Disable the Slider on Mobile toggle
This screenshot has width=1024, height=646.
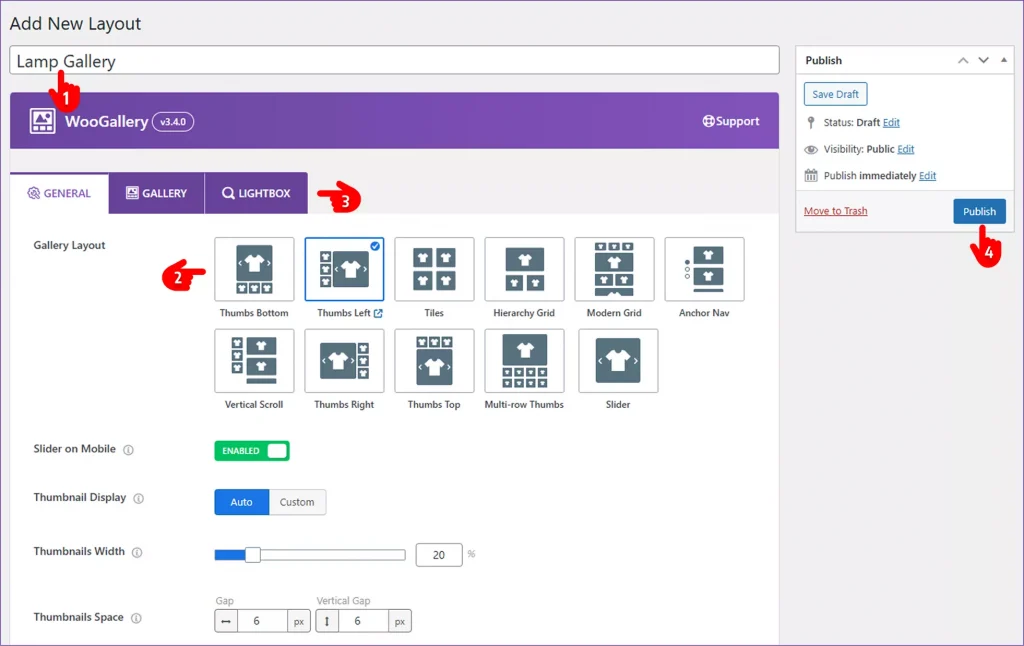pos(251,450)
